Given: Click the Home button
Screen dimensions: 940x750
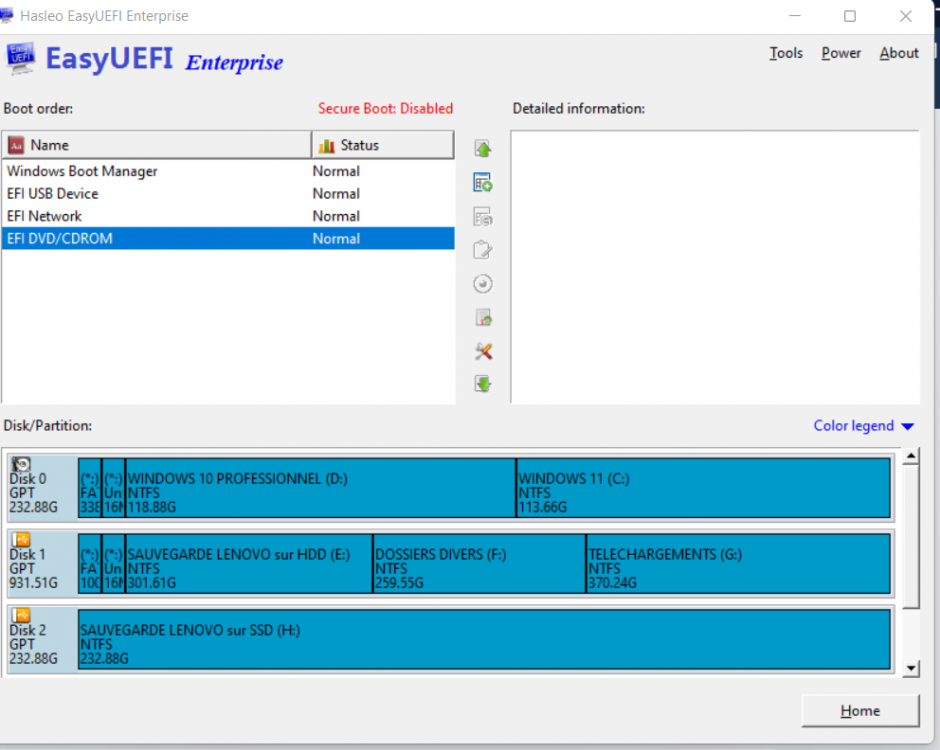Looking at the screenshot, I should [x=860, y=711].
